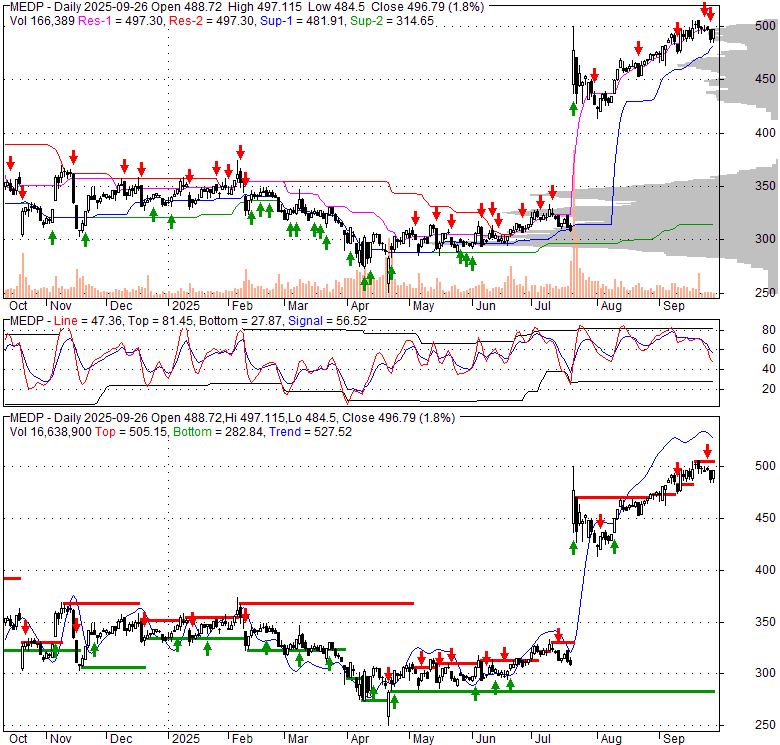
Task: Click 2025 on bottom chart date axis
Action: [186, 739]
